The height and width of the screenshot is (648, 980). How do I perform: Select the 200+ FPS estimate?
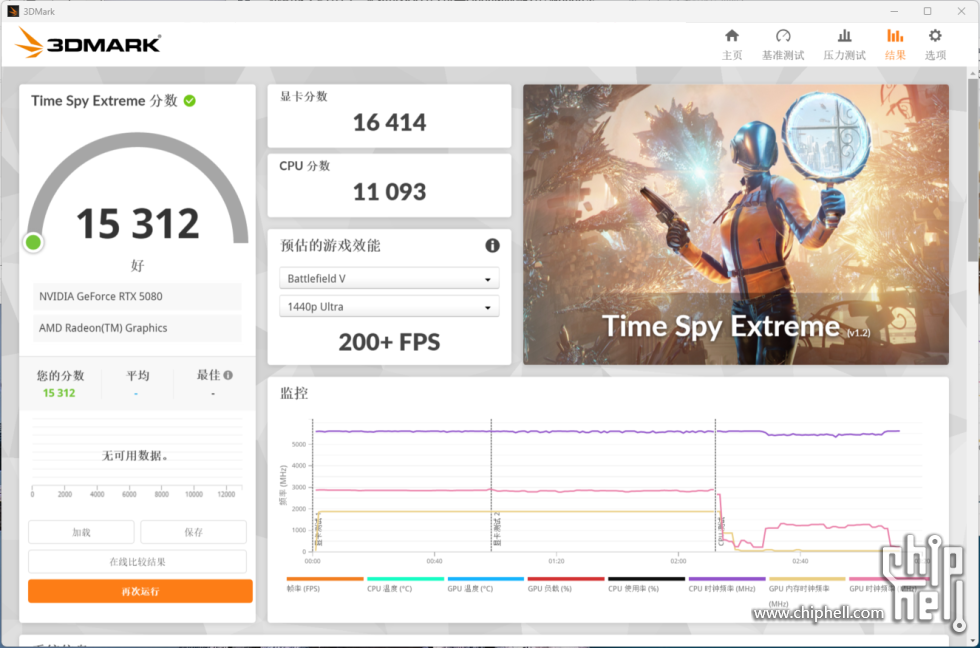[389, 342]
